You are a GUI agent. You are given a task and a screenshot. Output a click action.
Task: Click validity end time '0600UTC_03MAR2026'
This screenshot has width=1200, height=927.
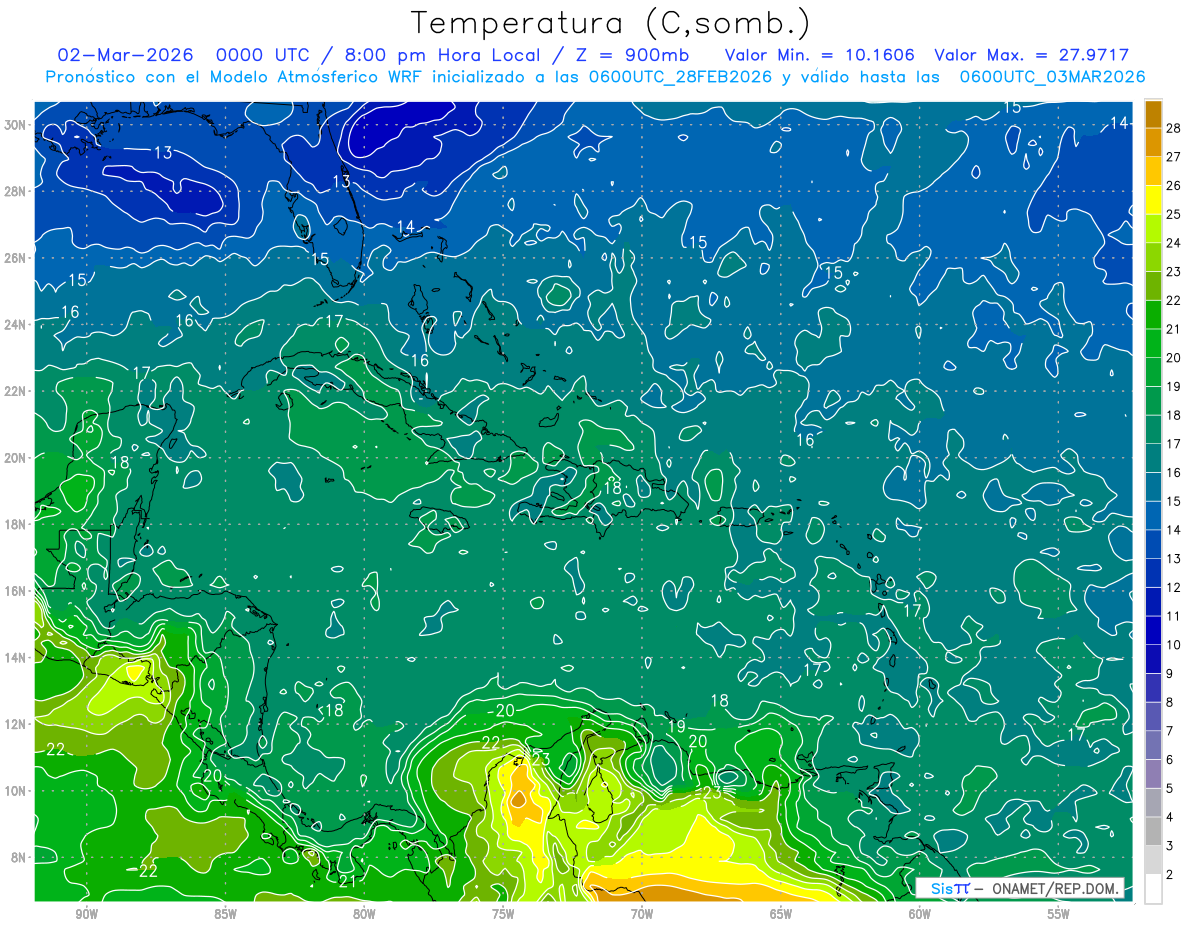(1052, 77)
